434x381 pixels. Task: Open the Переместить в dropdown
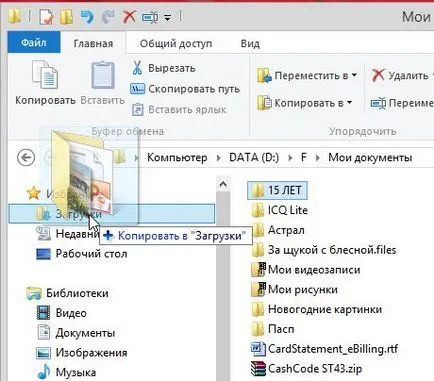(307, 75)
